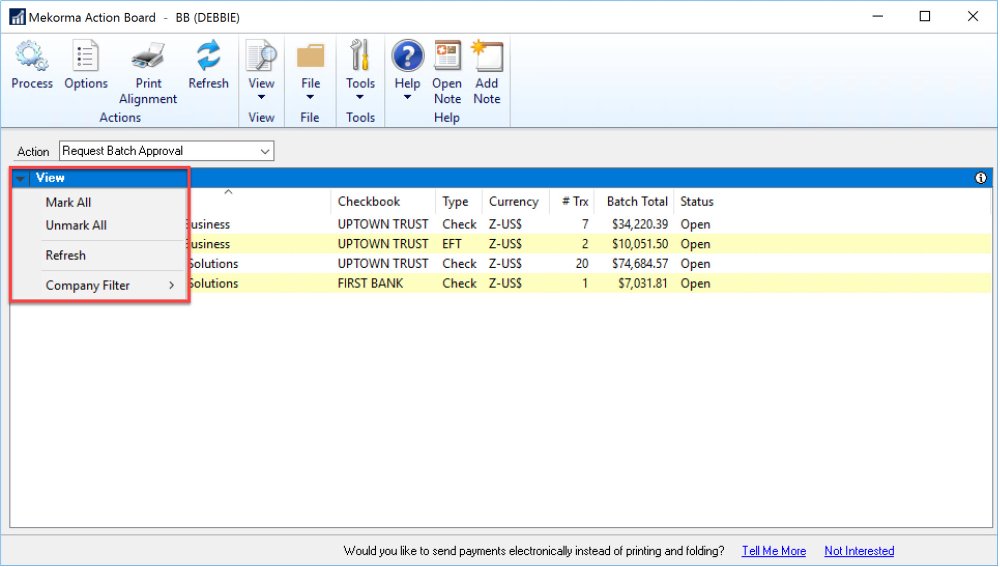Viewport: 1000px width, 567px height.
Task: Select the $10,051.50 batch total cell
Action: tap(640, 244)
